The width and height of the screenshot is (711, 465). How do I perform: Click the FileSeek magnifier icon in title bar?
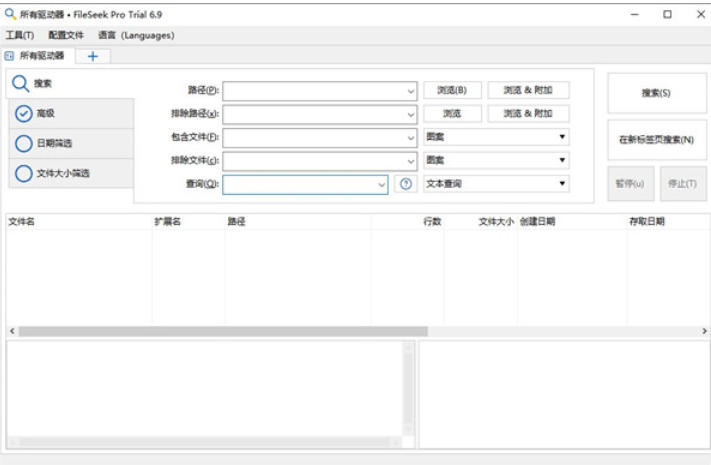click(x=10, y=14)
